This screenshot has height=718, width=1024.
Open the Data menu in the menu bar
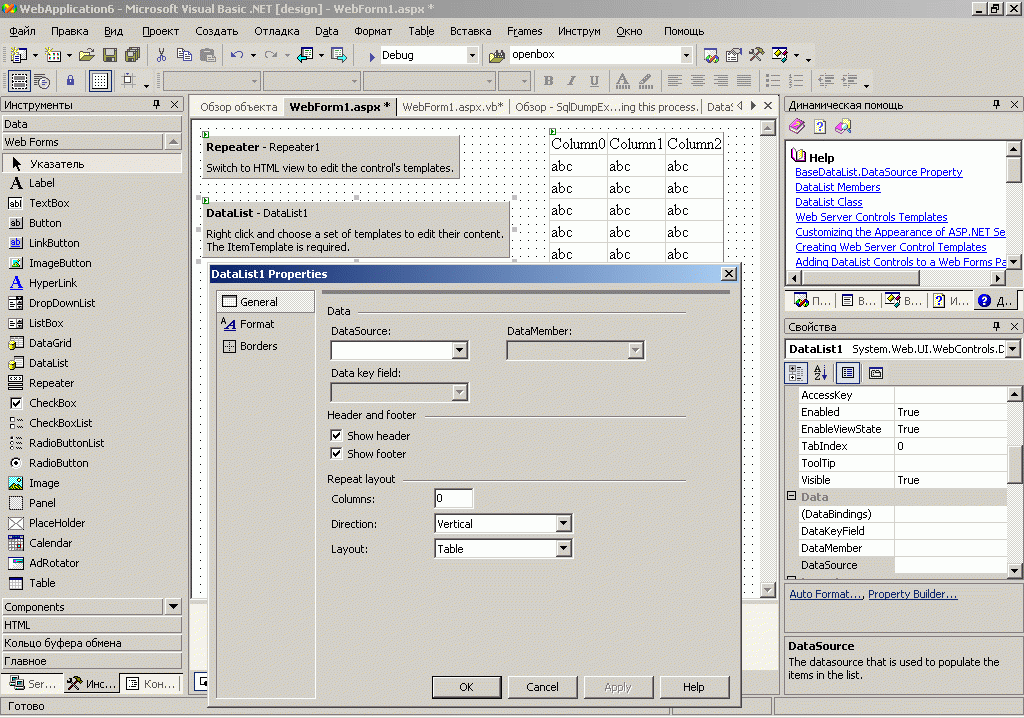coord(326,31)
